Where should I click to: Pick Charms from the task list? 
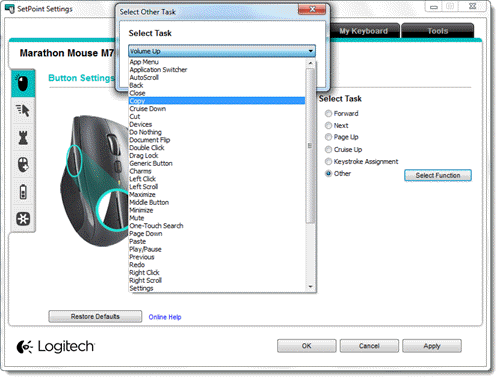(217, 171)
